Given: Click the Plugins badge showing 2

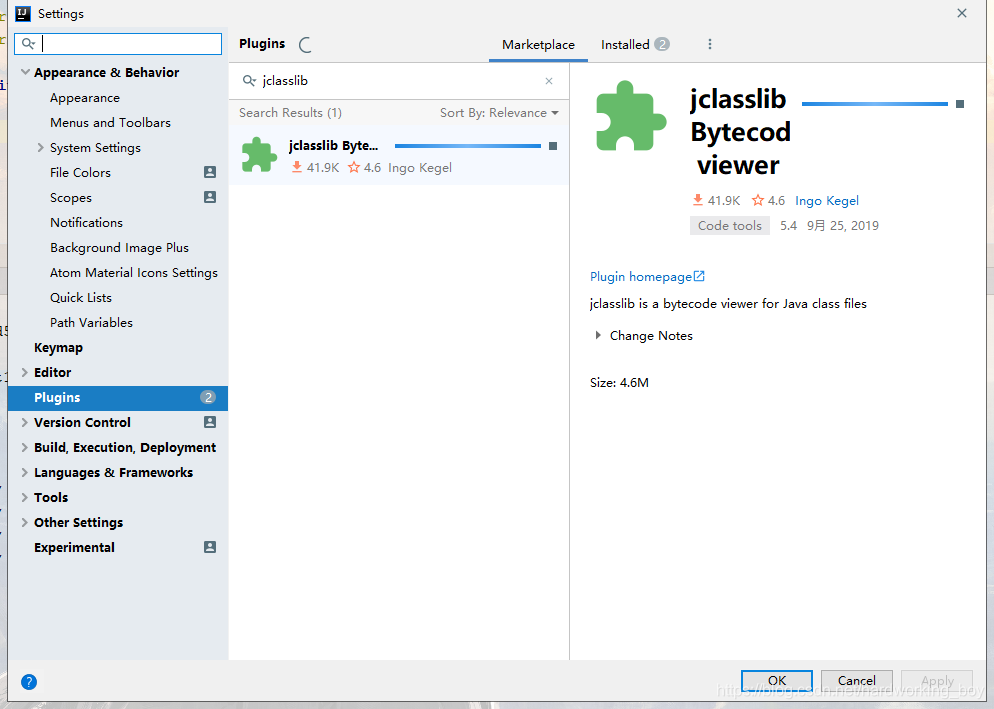Looking at the screenshot, I should tap(208, 397).
